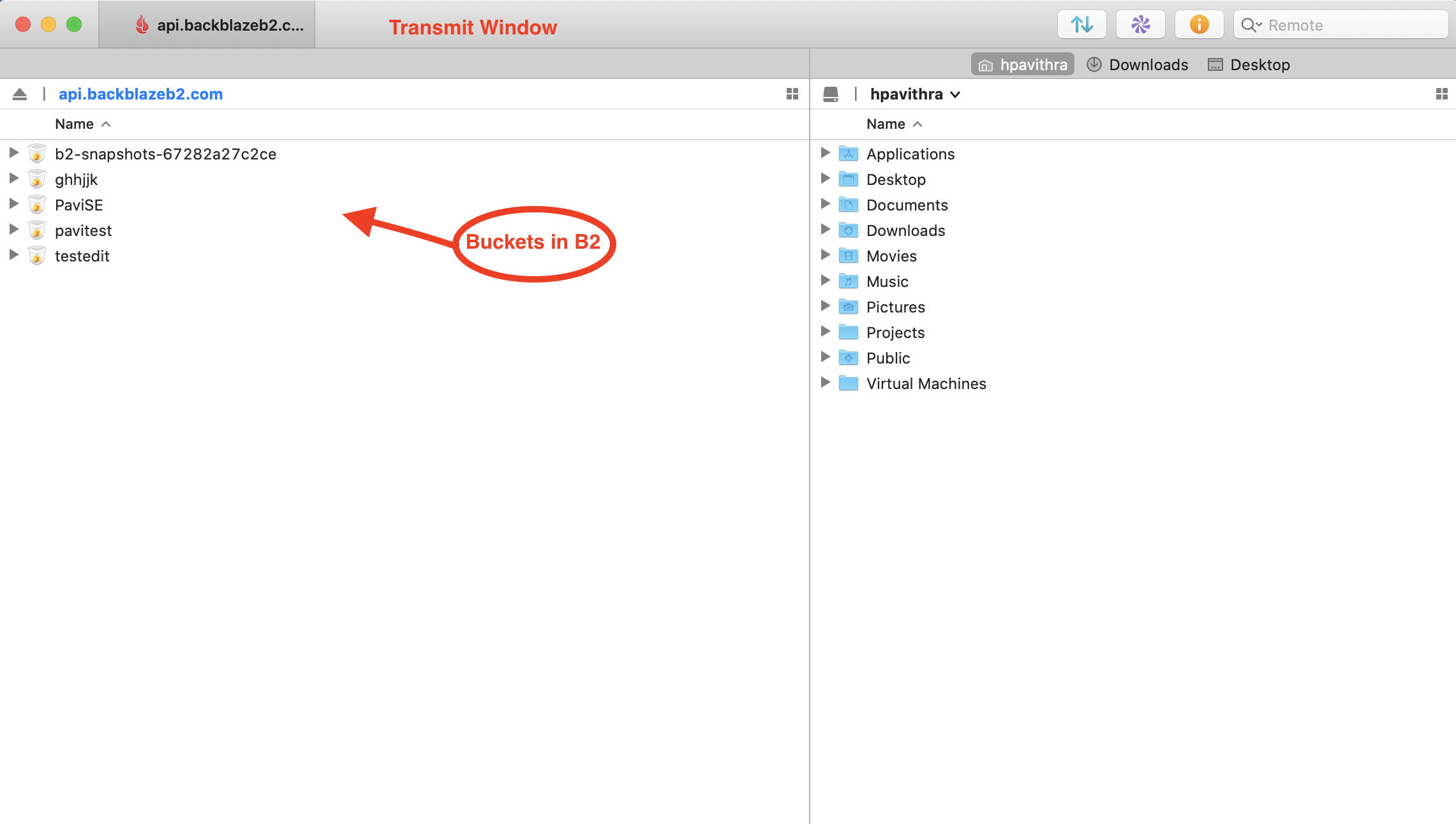Click the testedit bucket icon
The height and width of the screenshot is (824, 1456).
pos(37,255)
